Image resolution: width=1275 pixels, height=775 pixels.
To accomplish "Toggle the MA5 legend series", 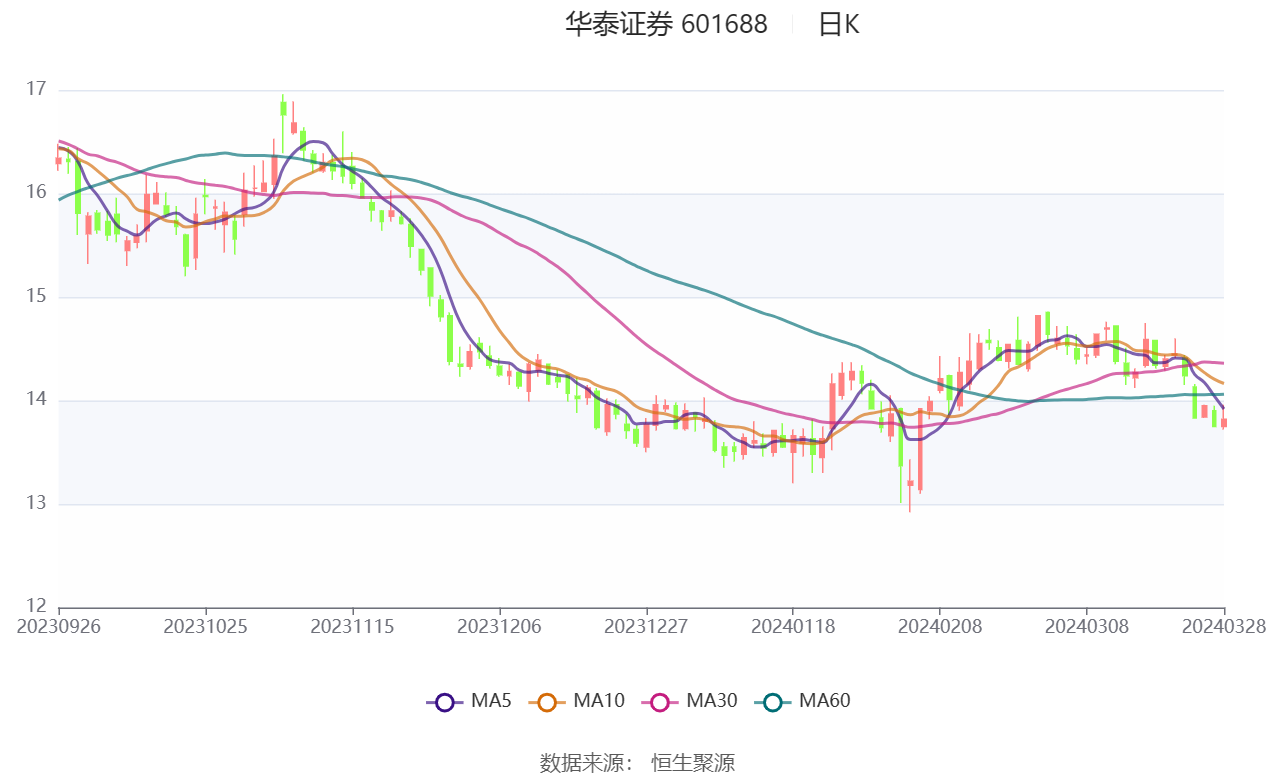I will [468, 701].
